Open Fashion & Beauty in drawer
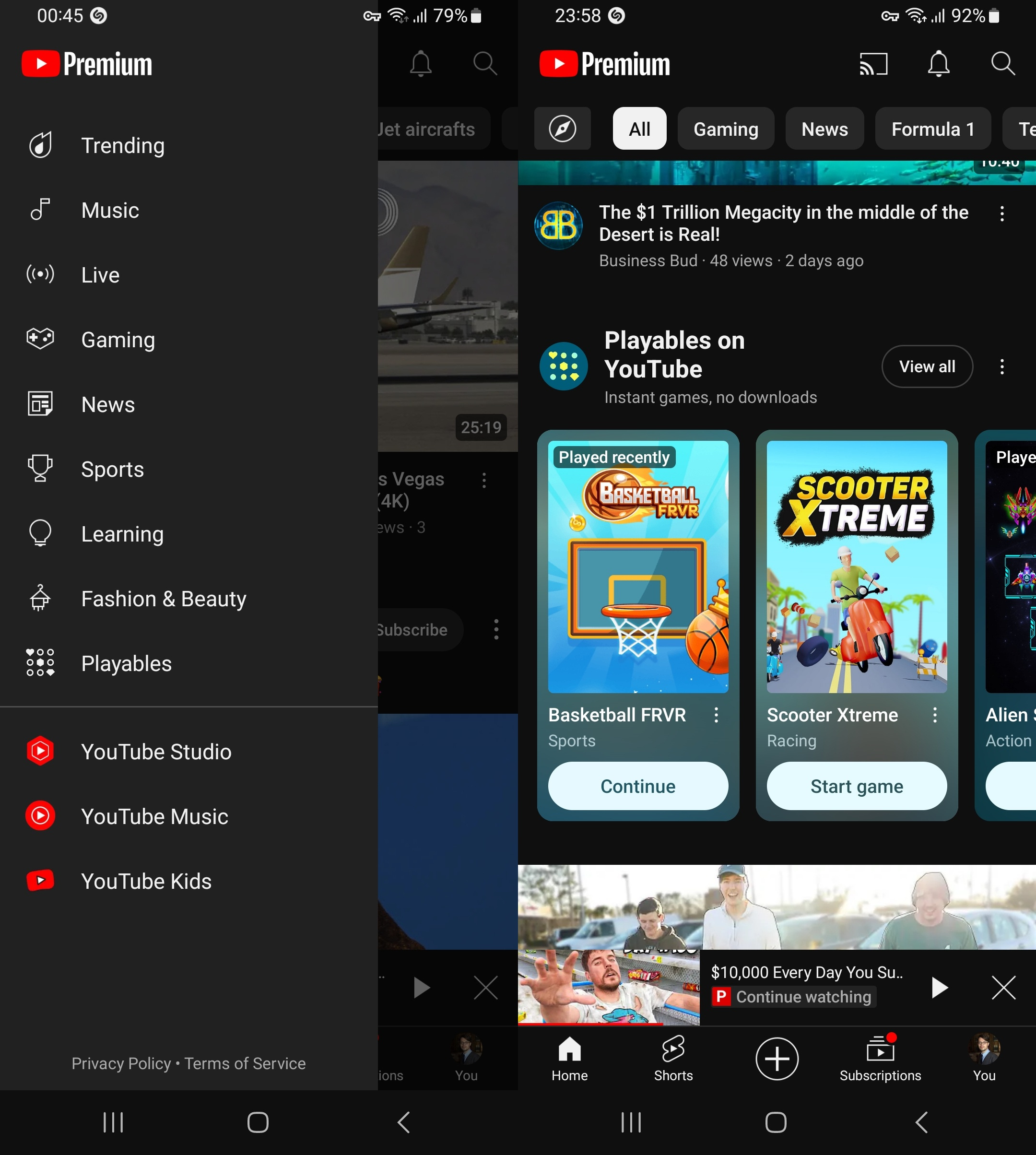This screenshot has height=1155, width=1036. click(189, 599)
